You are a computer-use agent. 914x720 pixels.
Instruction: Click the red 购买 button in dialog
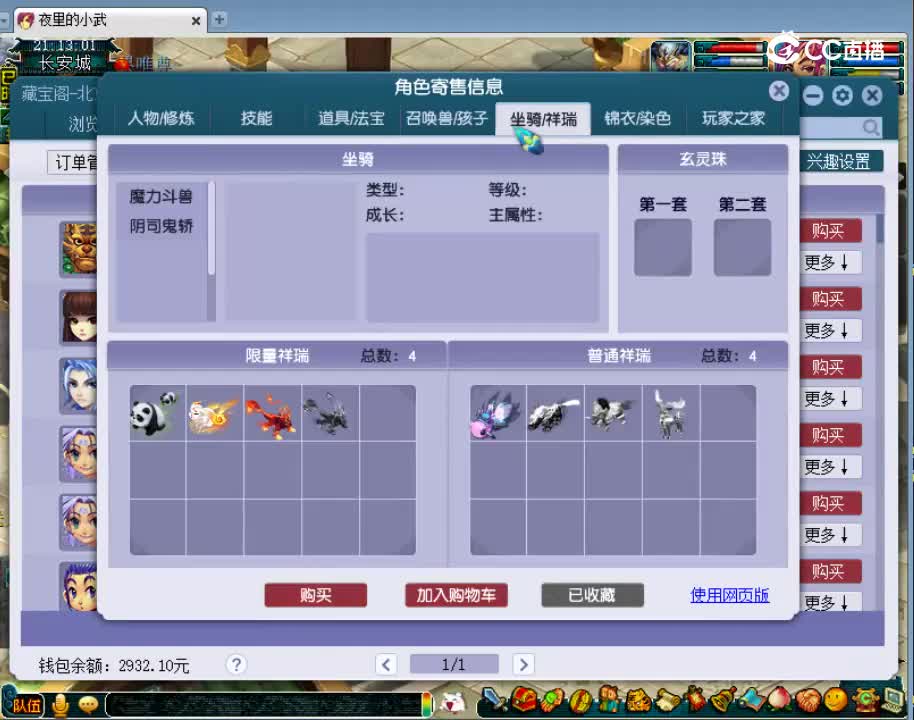[x=315, y=595]
